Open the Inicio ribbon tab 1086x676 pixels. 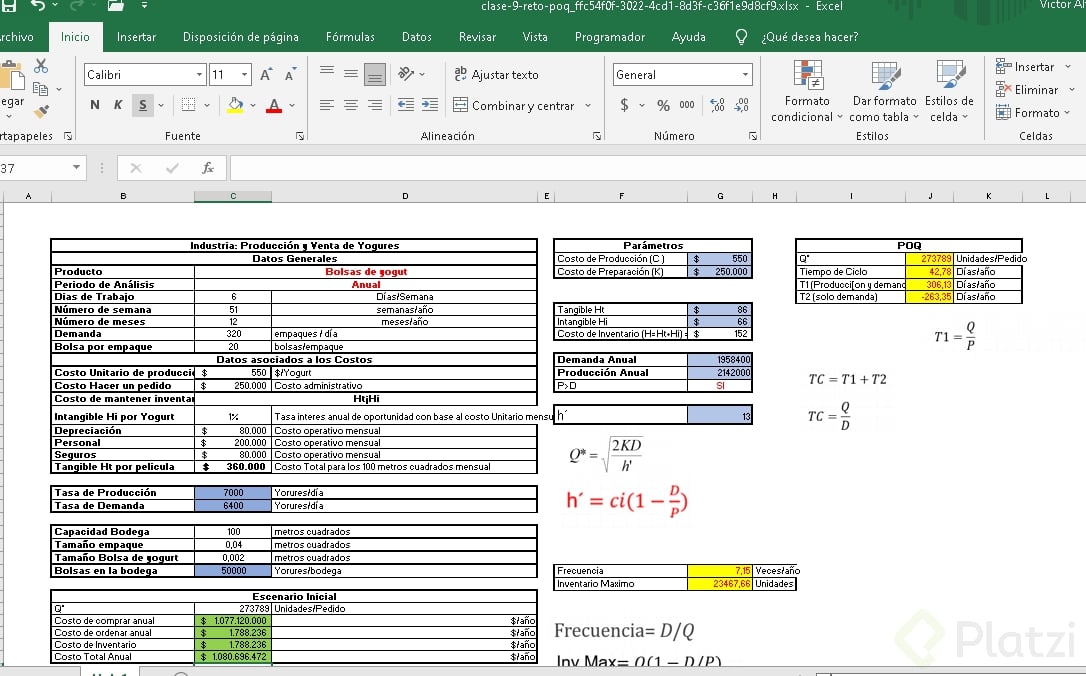point(75,37)
